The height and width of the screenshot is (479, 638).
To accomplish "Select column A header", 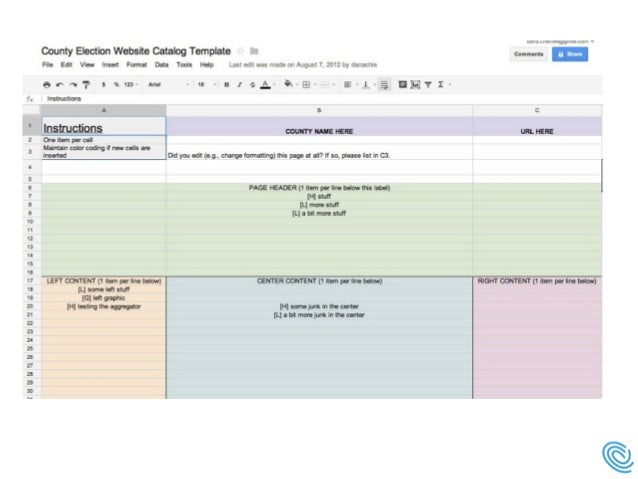I will [103, 110].
